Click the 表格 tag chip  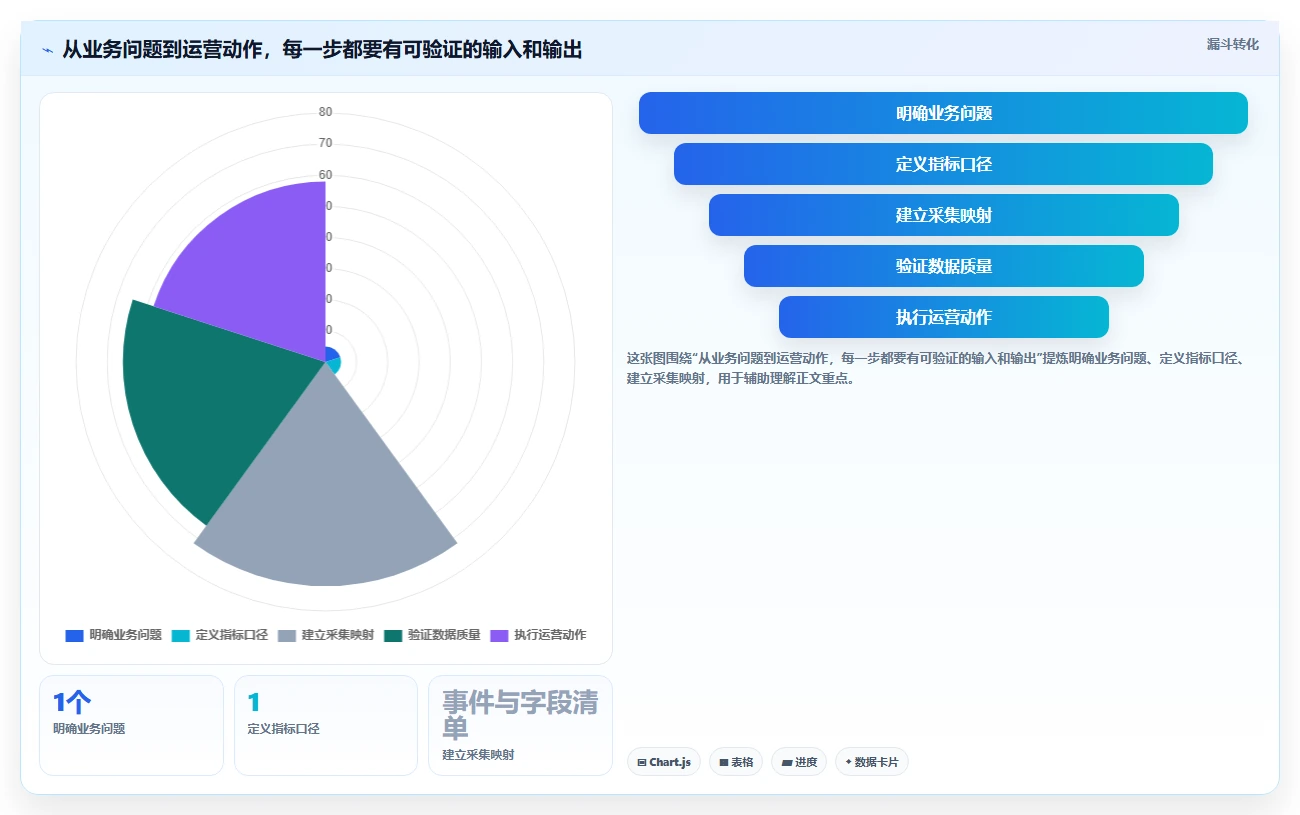[x=736, y=762]
